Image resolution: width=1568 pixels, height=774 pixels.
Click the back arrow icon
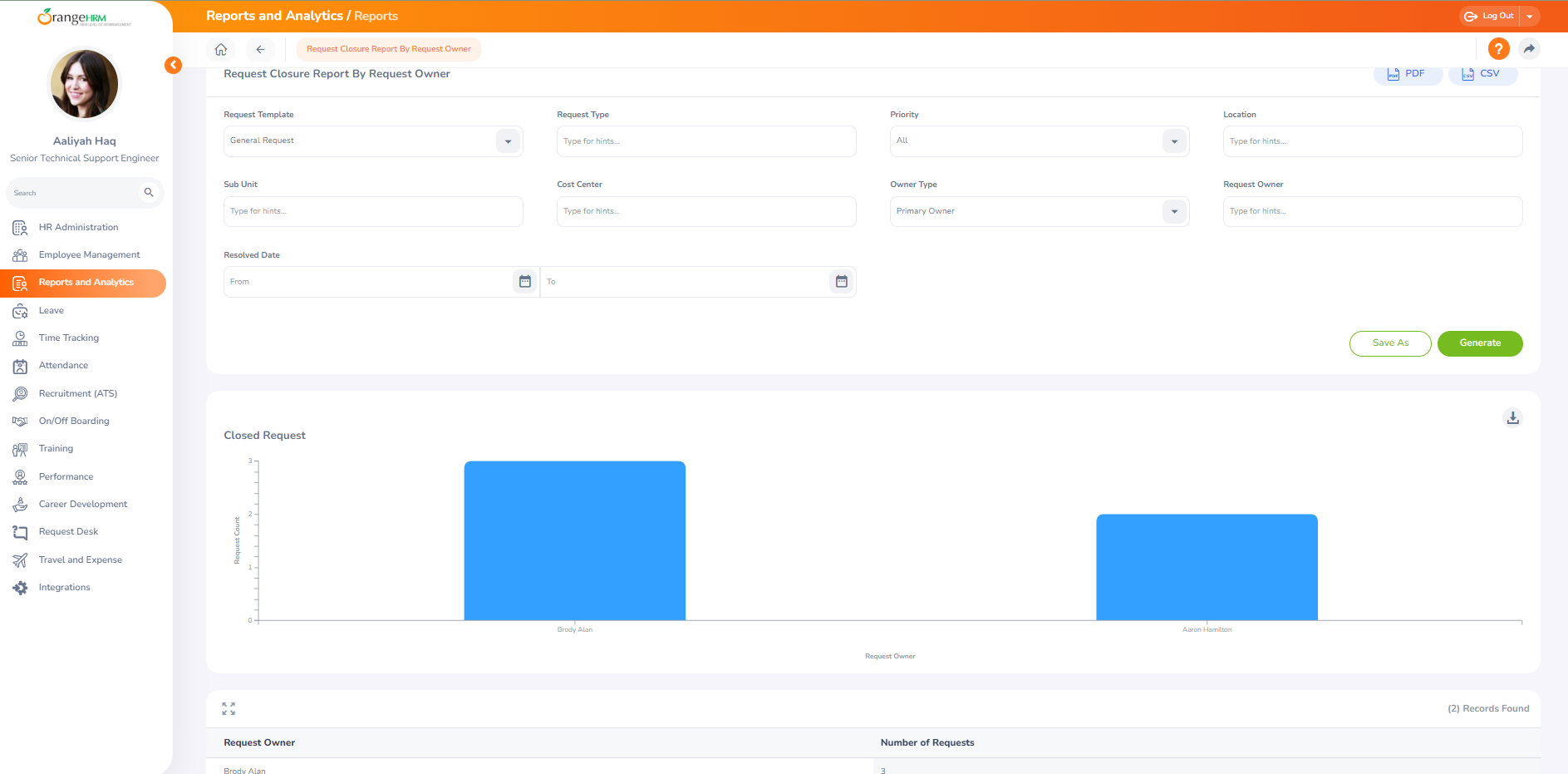(260, 49)
